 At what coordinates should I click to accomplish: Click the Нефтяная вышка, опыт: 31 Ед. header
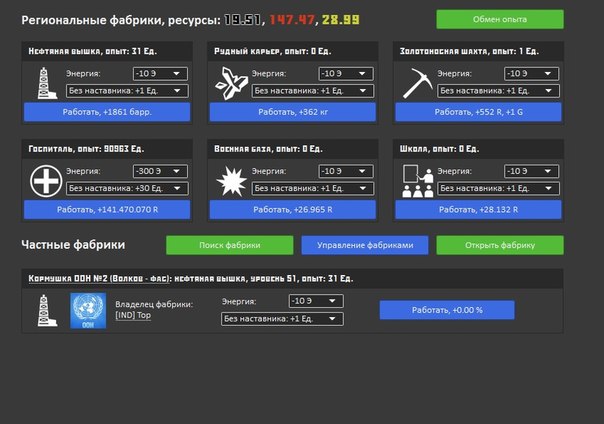pos(92,51)
